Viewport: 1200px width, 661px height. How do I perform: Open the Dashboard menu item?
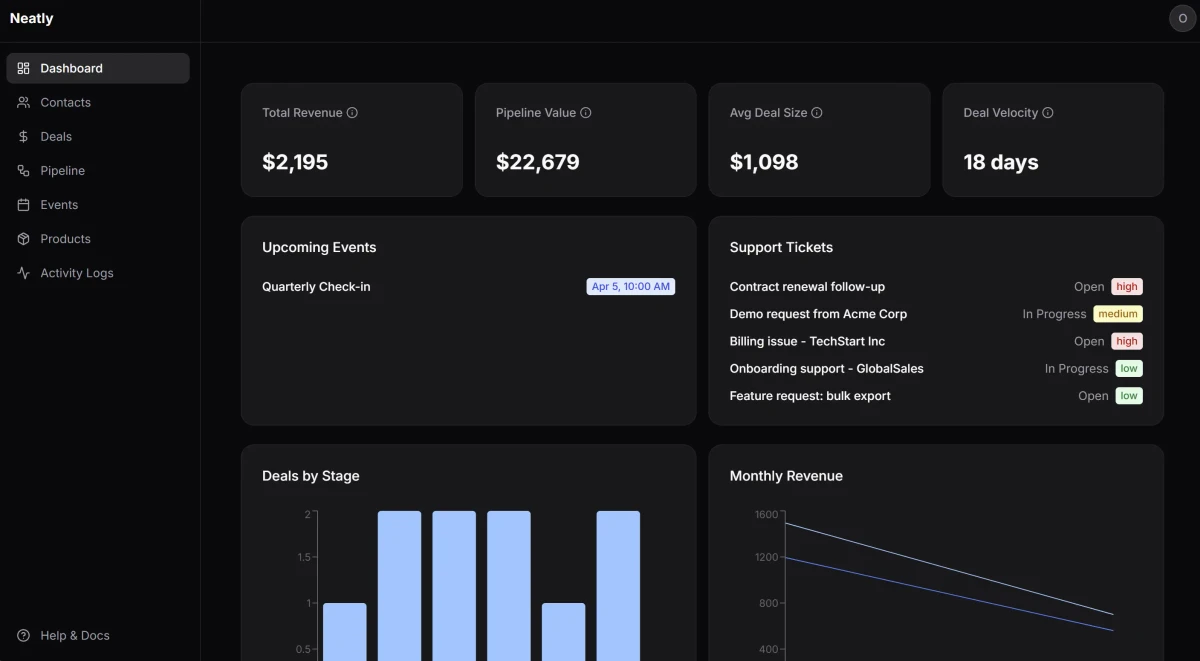[x=98, y=68]
